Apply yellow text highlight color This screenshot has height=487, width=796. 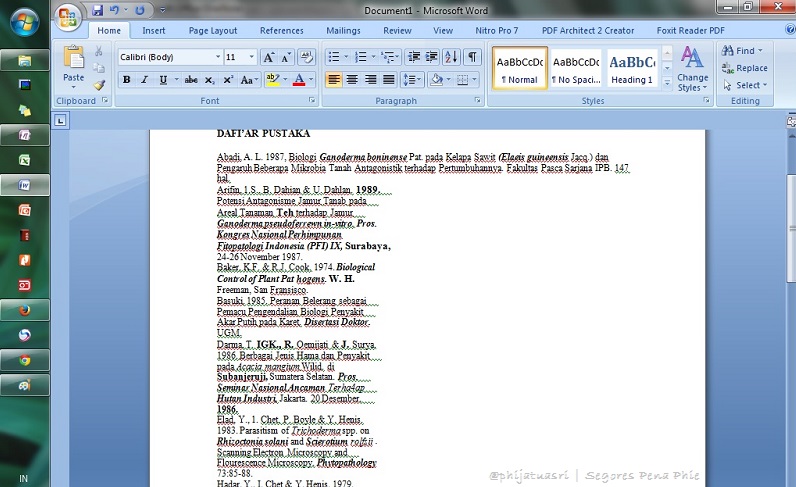pos(273,80)
